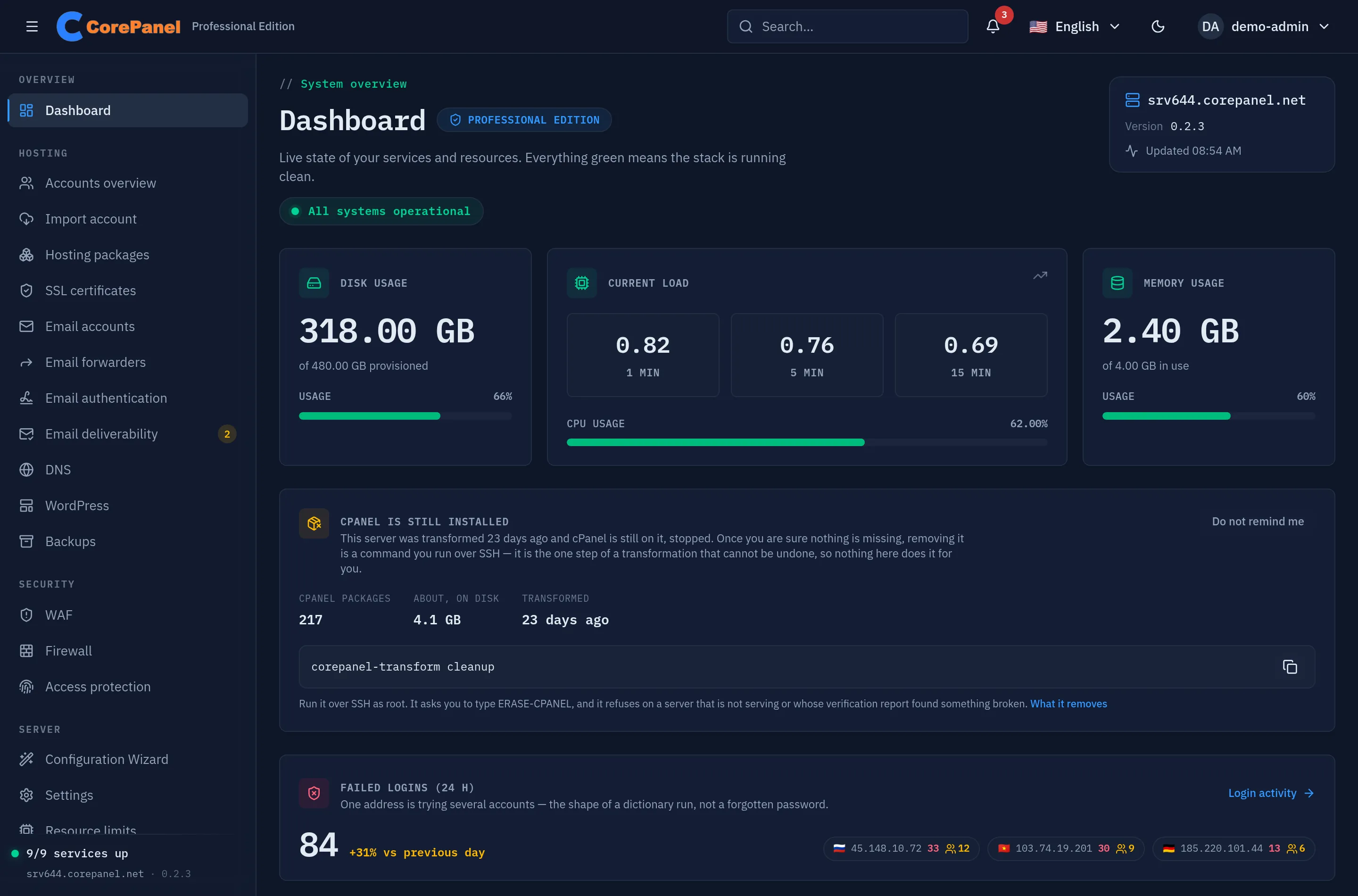
Task: Click the Configuration Wizard wand icon
Action: tap(26, 759)
